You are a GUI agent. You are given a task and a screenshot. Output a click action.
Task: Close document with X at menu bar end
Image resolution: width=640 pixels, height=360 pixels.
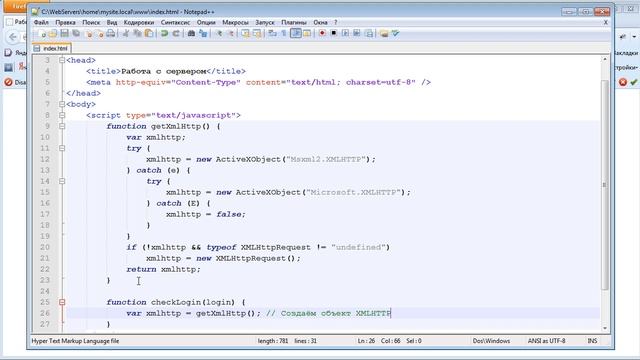coord(606,22)
